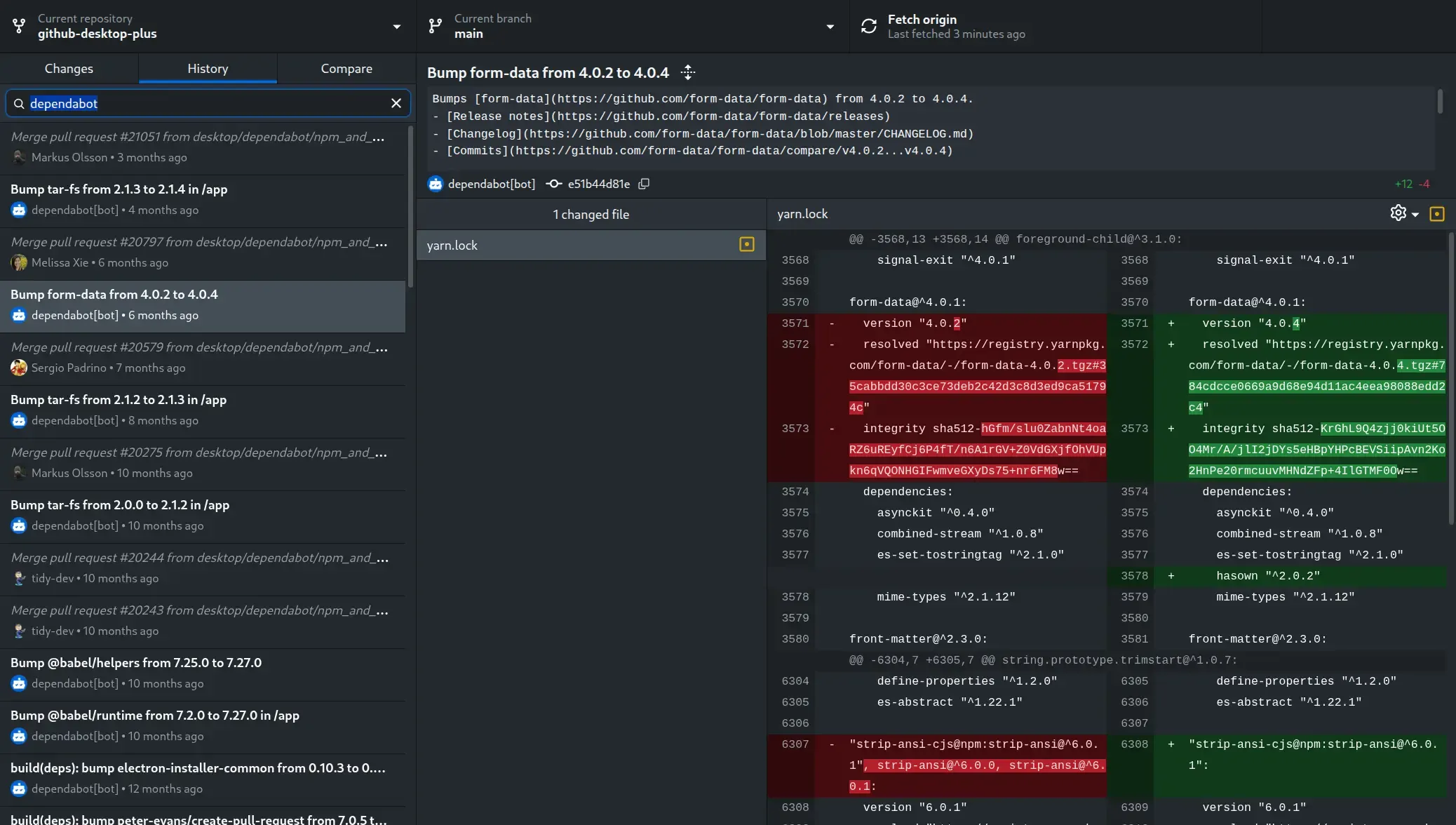The width and height of the screenshot is (1456, 825).
Task: Open diff settings gear icon
Action: (1398, 213)
